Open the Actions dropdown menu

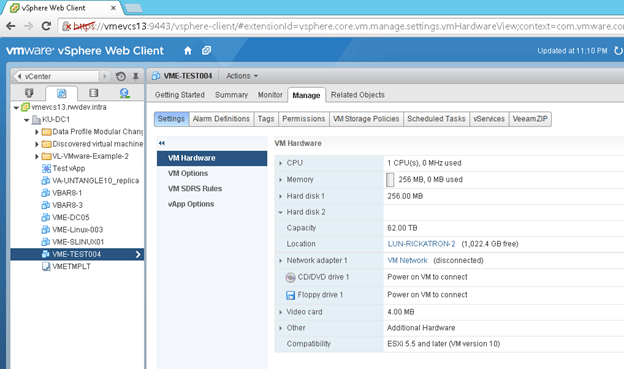[x=242, y=76]
